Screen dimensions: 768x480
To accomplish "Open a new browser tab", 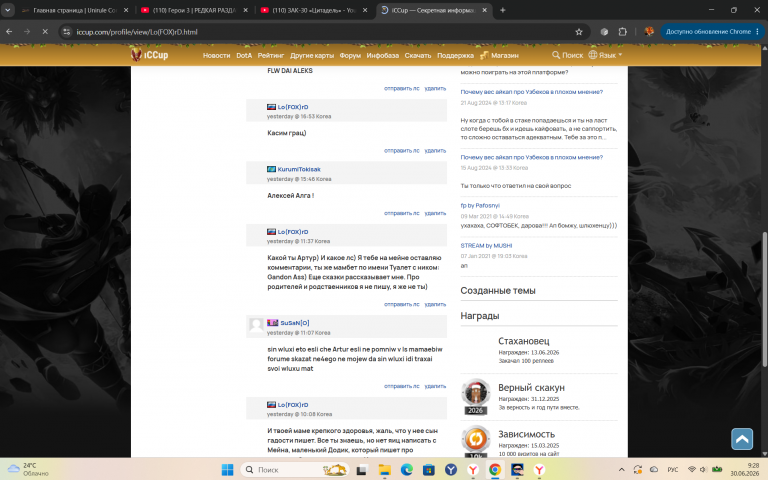I will (502, 10).
